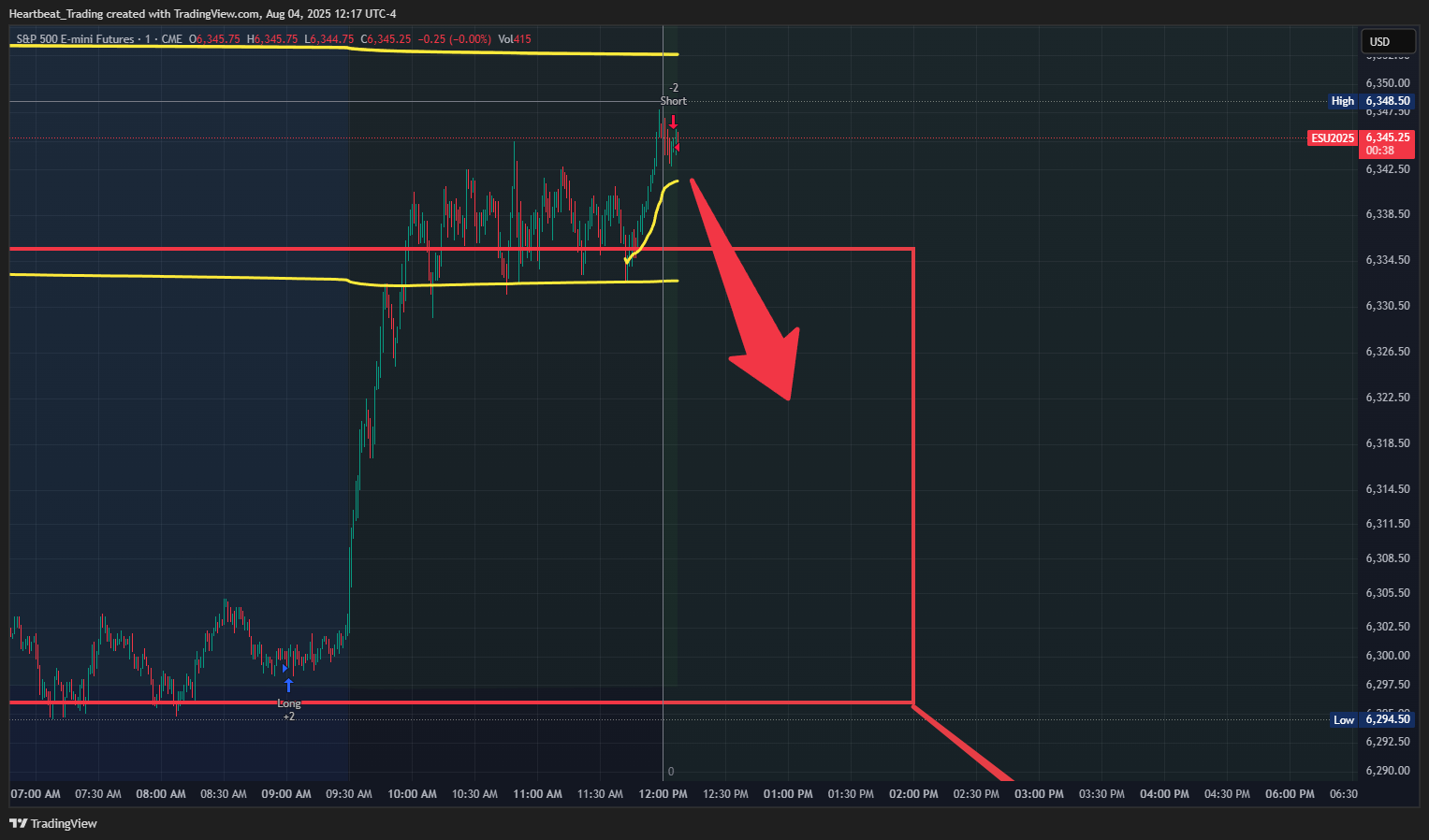Click the open value O6,345.75
Image resolution: width=1429 pixels, height=840 pixels.
tap(214, 39)
